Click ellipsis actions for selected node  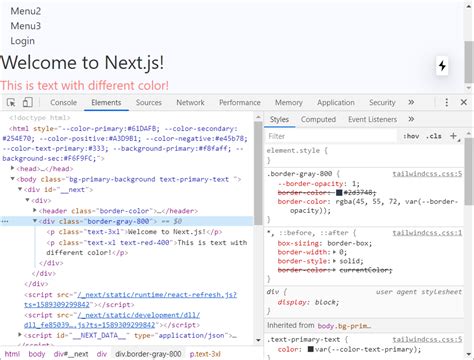click(x=5, y=221)
